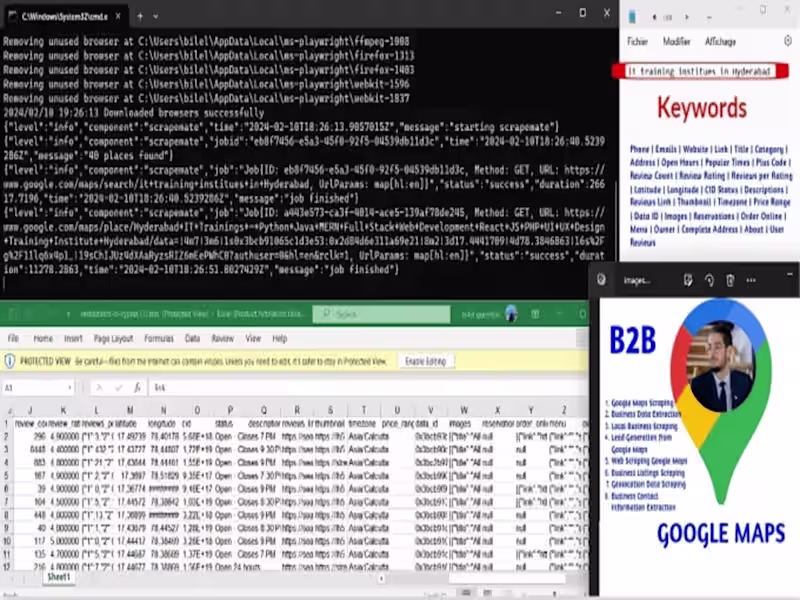Switch to the Page Layout tab in Excel
This screenshot has width=800, height=600.
(113, 338)
